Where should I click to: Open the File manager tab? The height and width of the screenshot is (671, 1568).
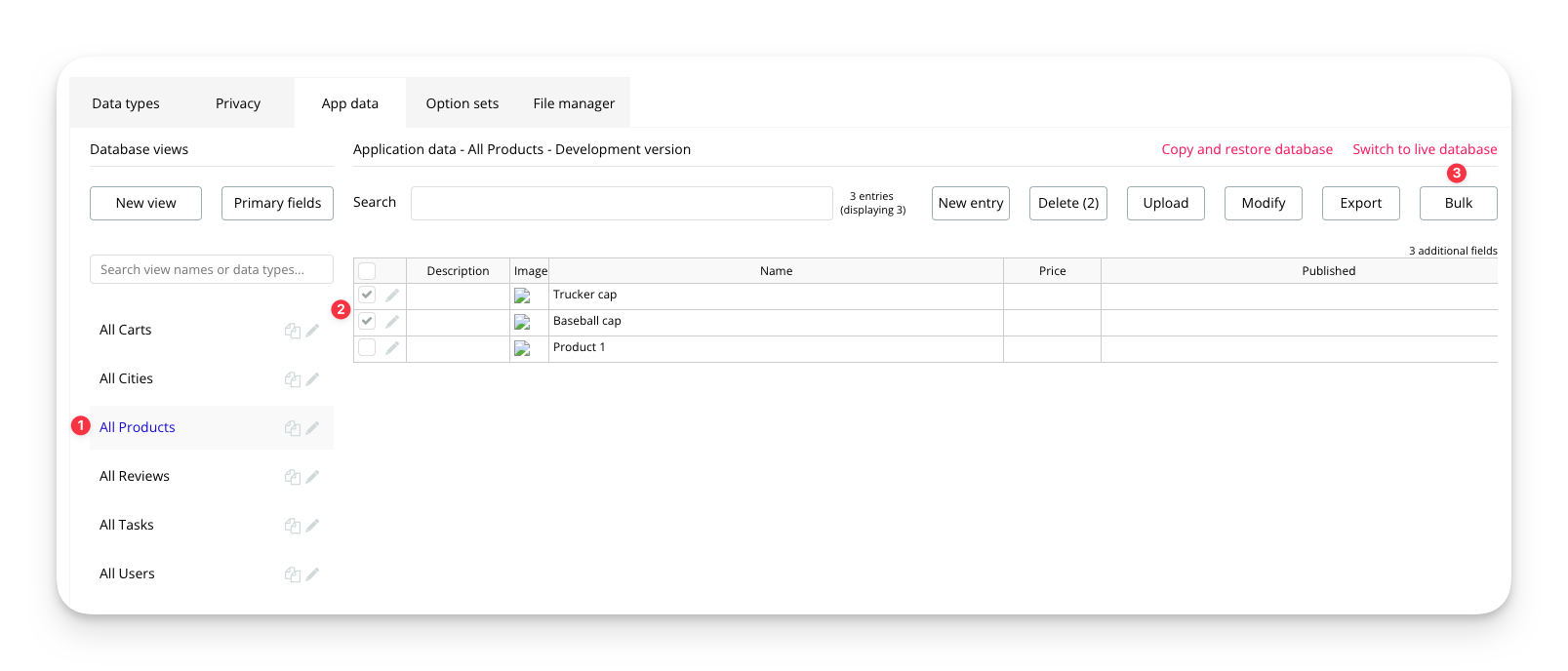pos(574,103)
